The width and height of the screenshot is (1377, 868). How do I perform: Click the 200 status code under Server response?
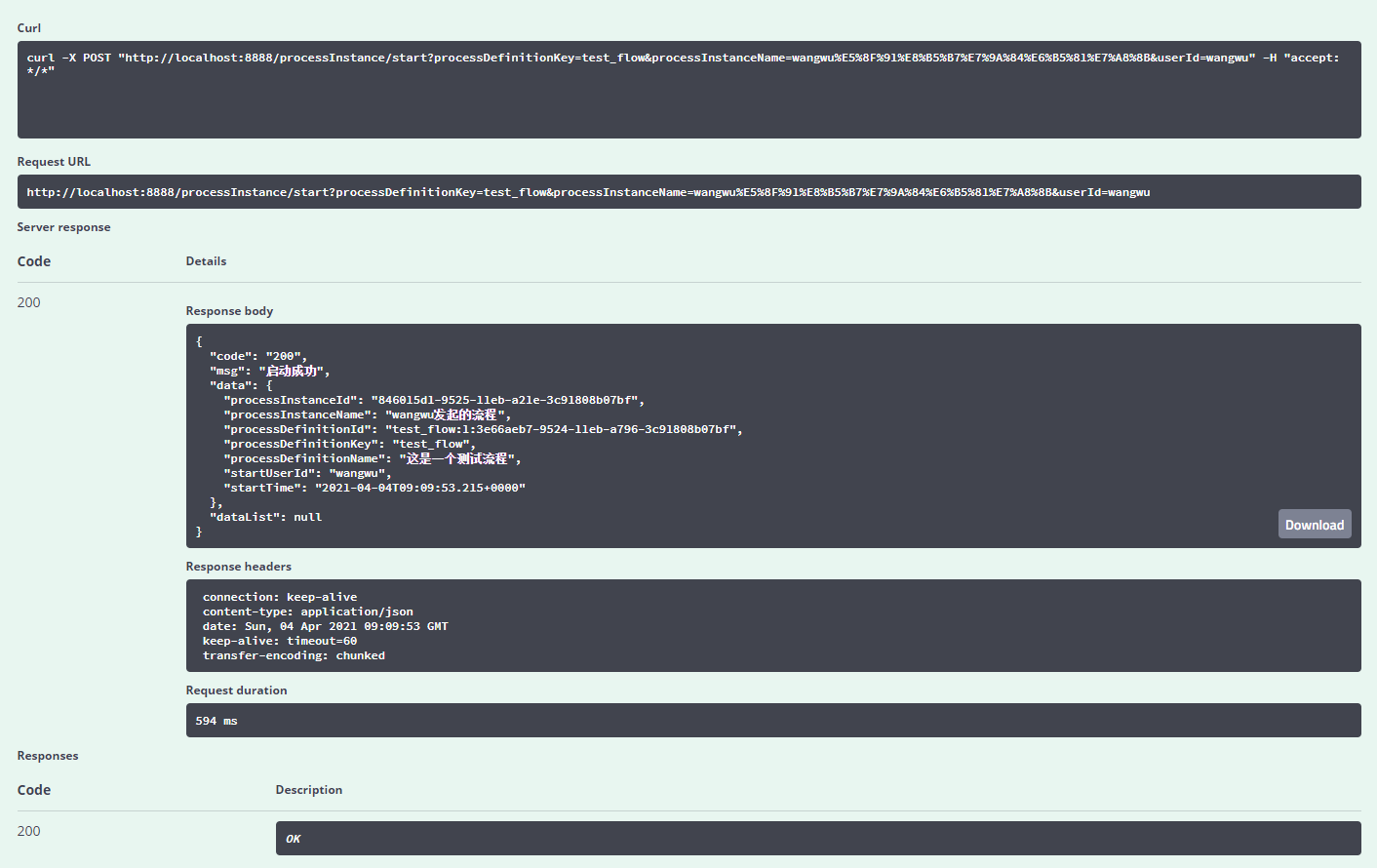[29, 302]
